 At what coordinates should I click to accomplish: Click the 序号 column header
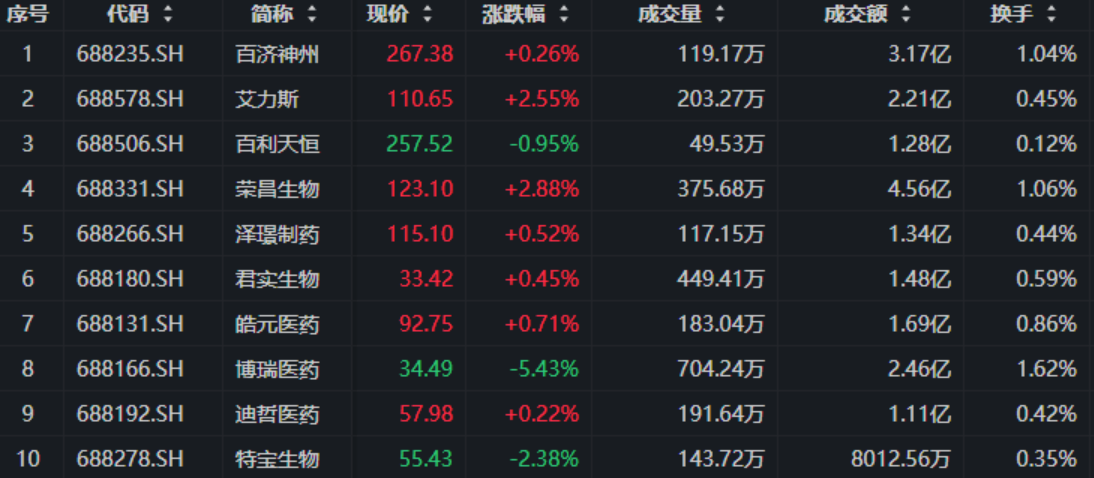pyautogui.click(x=28, y=14)
